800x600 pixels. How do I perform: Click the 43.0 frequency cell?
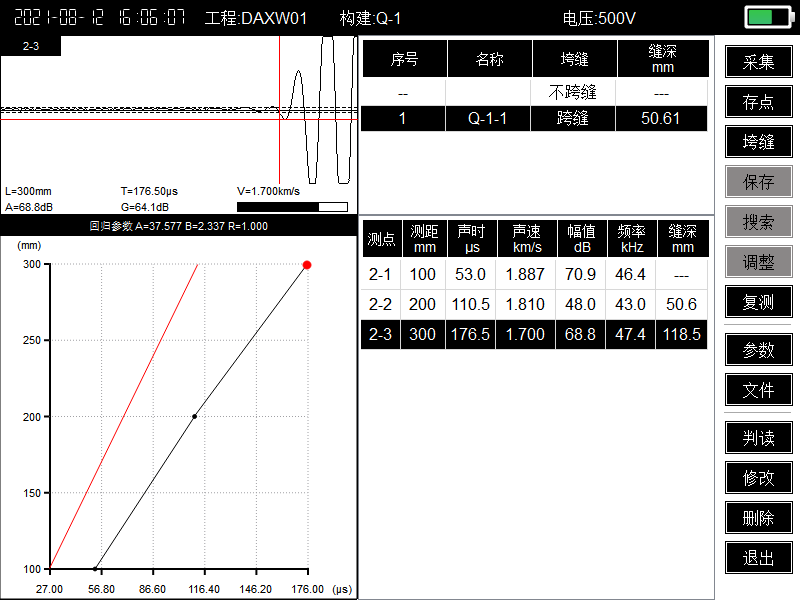pos(631,305)
